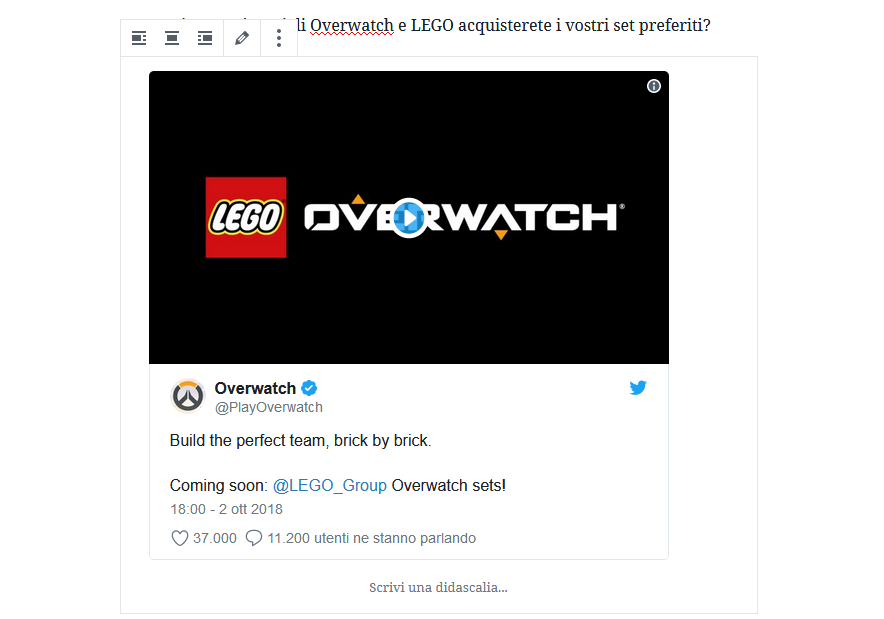884x619 pixels.
Task: Click the Overwatch profile avatar
Action: pyautogui.click(x=188, y=396)
